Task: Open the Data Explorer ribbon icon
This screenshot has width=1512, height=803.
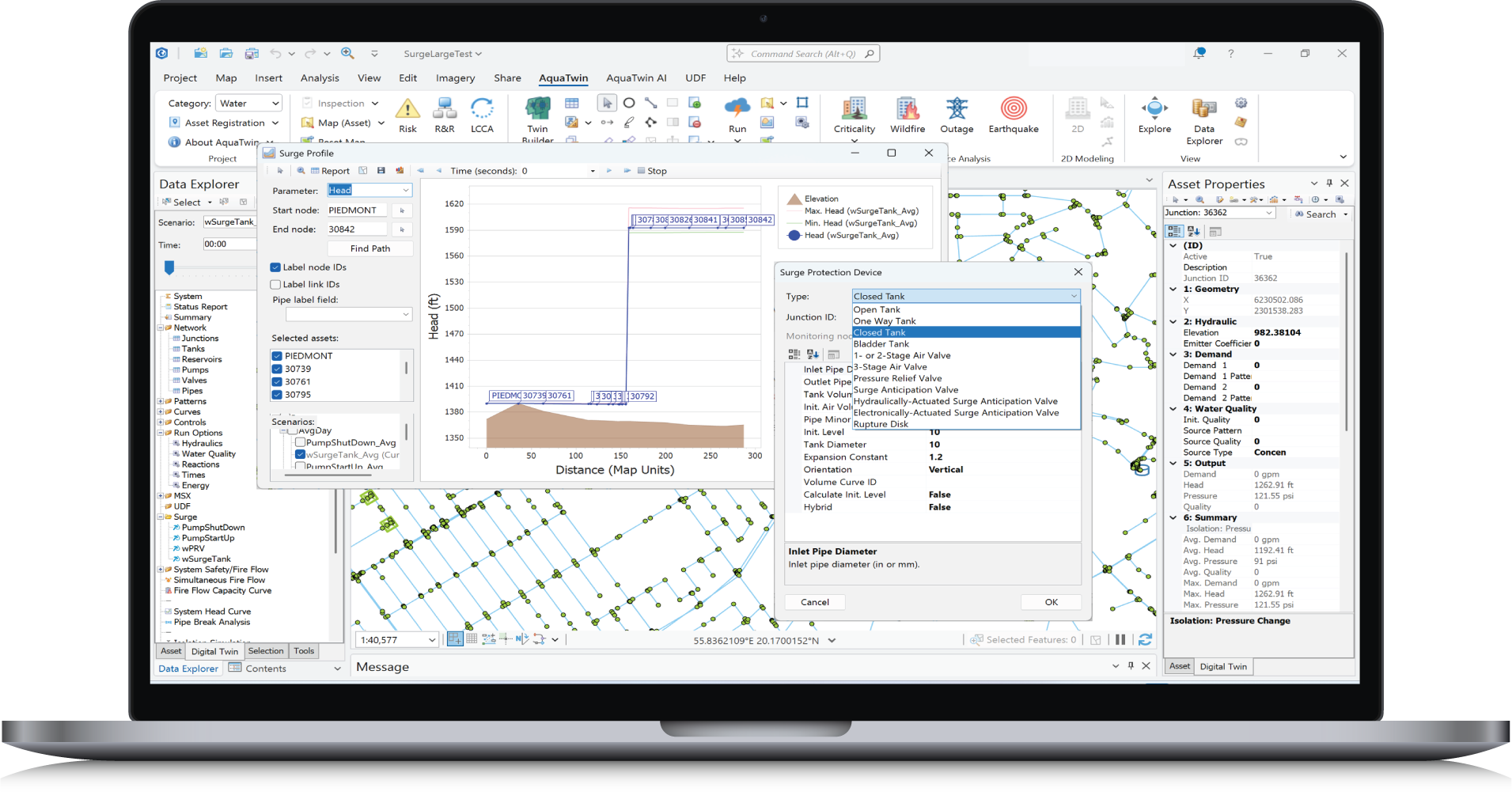Action: [1203, 109]
